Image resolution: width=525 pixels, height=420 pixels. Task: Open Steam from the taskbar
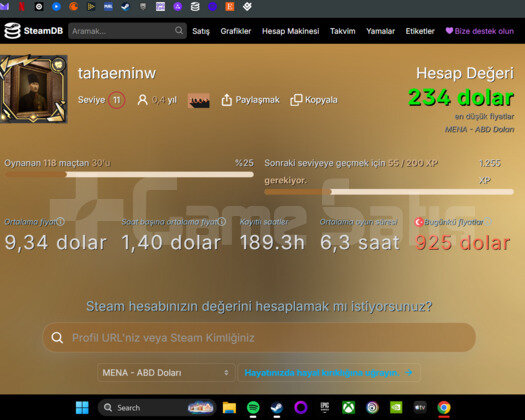[277, 408]
